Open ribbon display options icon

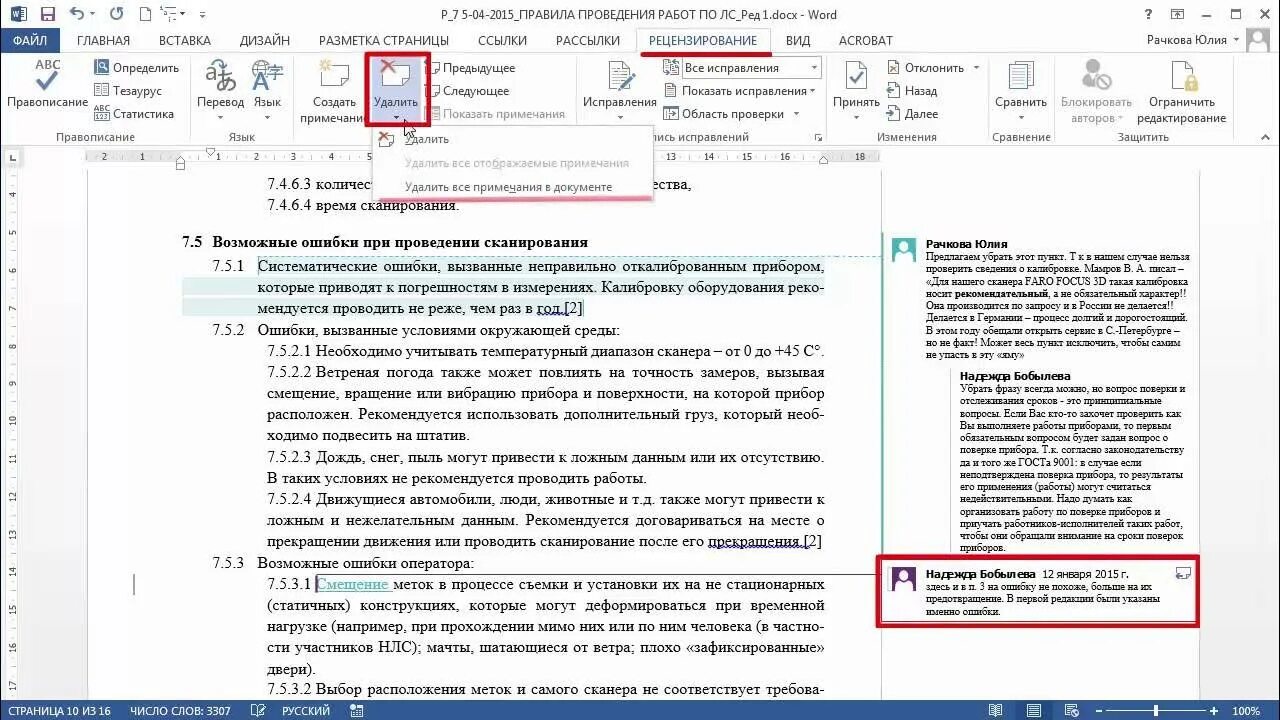1176,14
